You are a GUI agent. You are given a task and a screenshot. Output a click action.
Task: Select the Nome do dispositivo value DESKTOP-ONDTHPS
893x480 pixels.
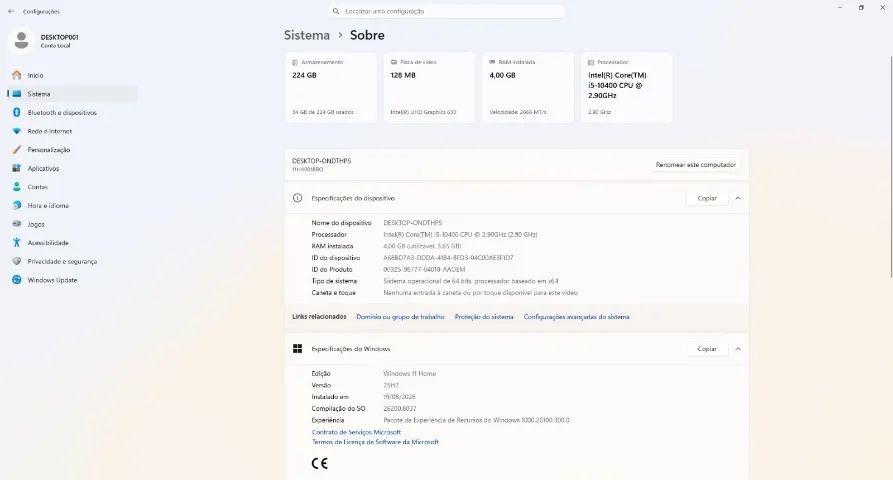click(412, 223)
